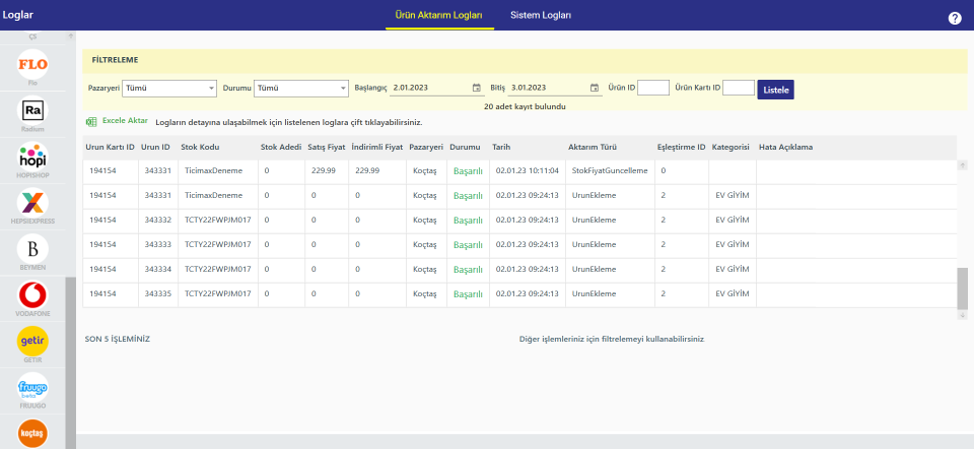Switch to Sistem Logları tab

point(541,15)
